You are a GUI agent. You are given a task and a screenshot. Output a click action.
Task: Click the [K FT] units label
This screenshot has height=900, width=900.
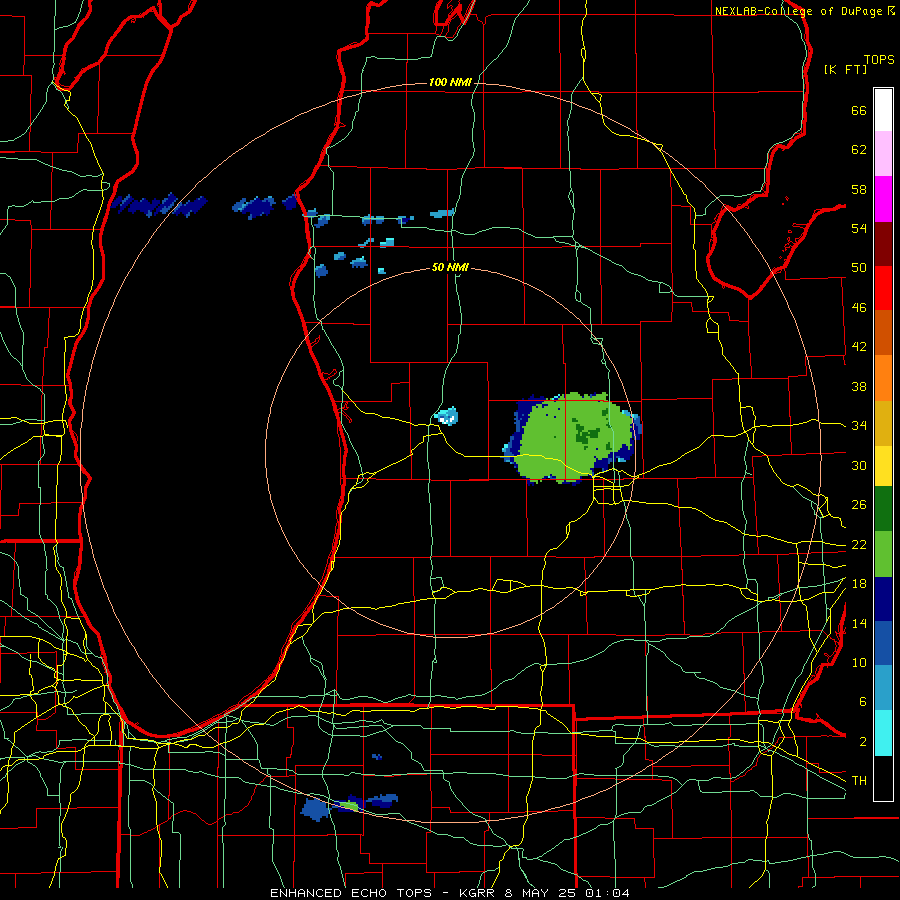845,69
